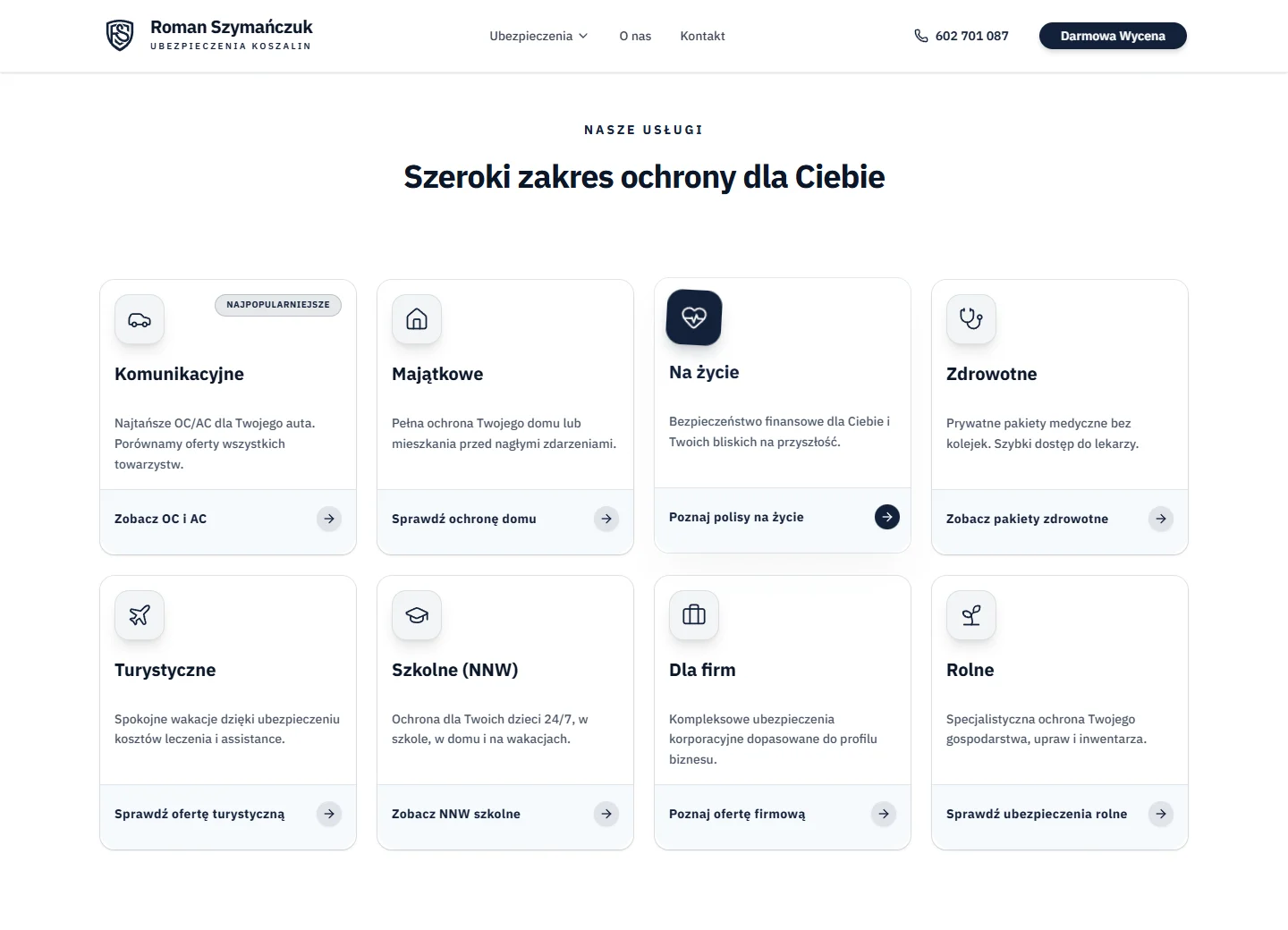Click the phone handset icon in header

(x=921, y=36)
